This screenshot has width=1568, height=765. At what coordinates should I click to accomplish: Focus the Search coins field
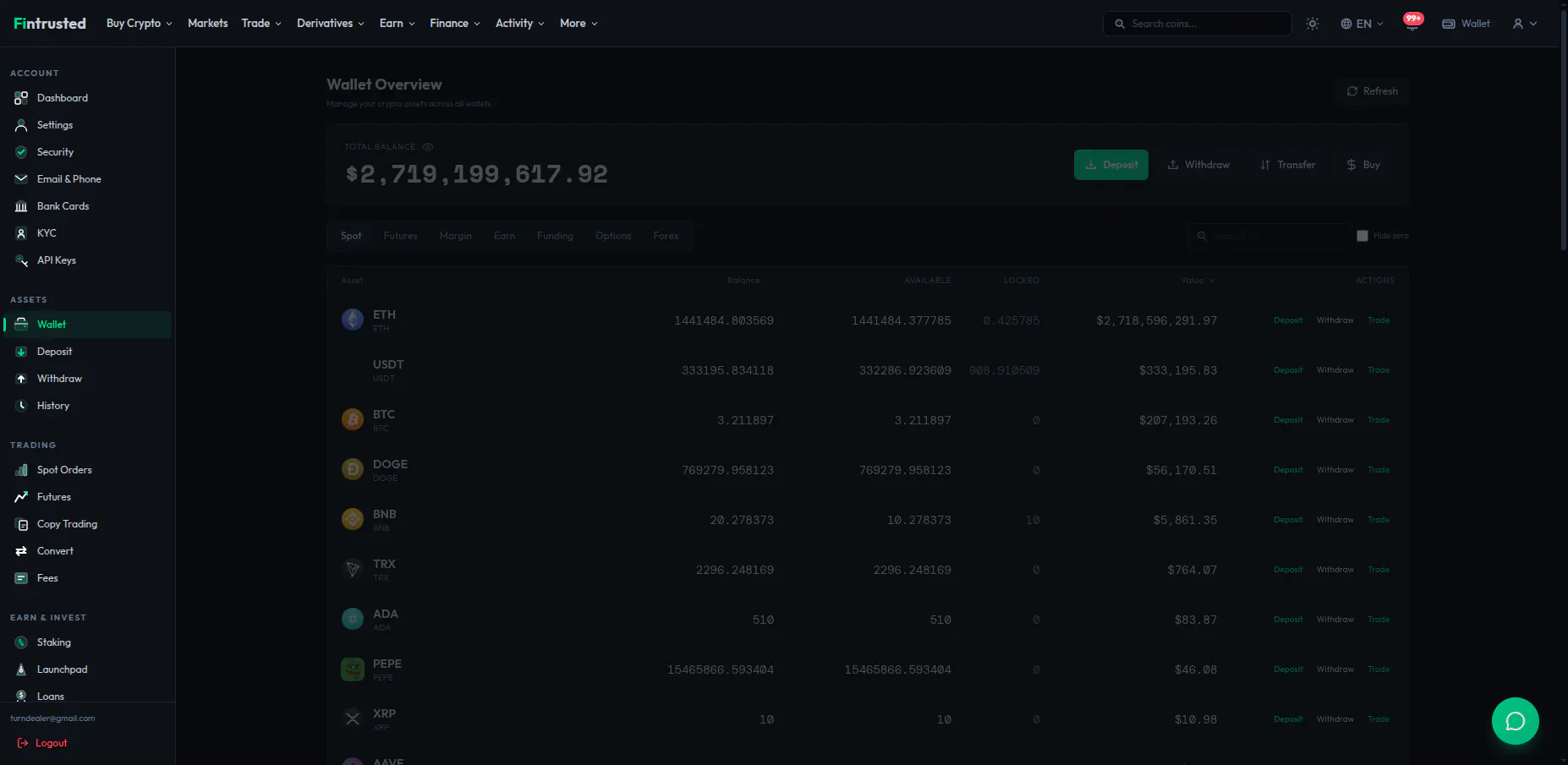1198,24
